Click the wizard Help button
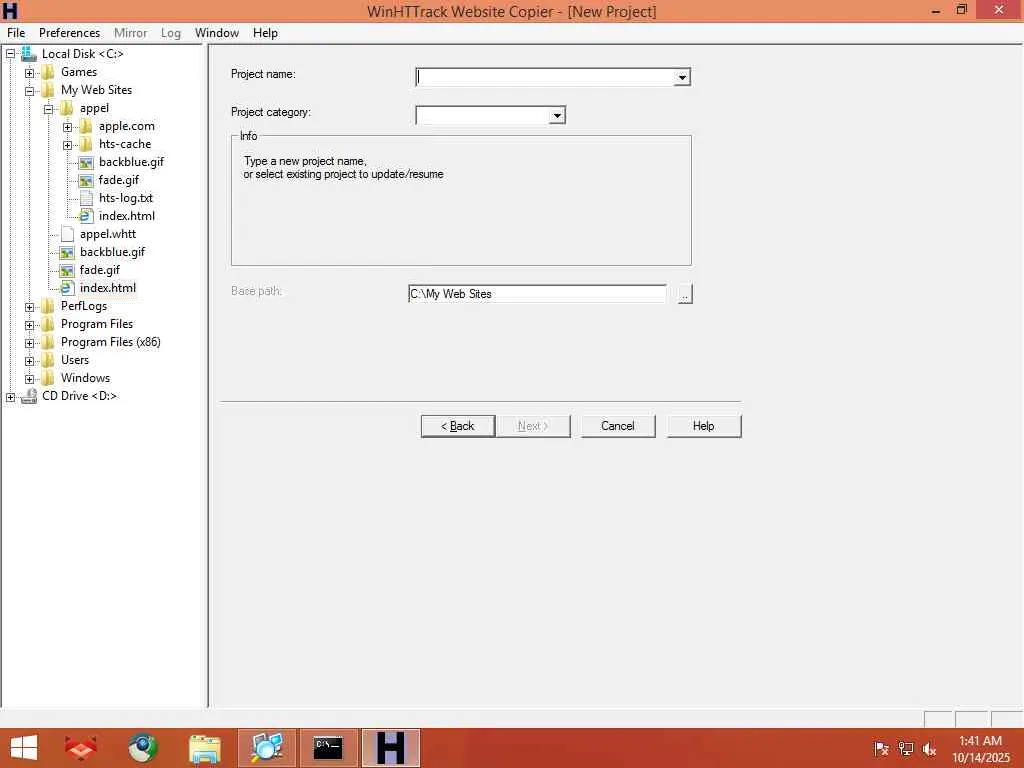1024x768 pixels. tap(704, 426)
